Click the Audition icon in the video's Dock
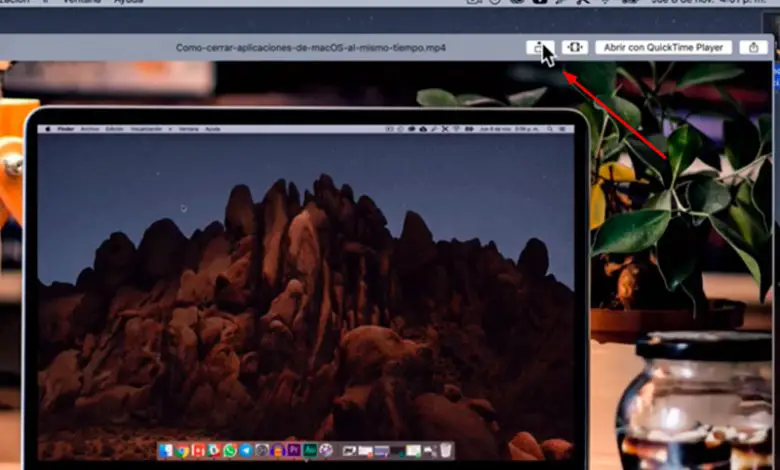The height and width of the screenshot is (470, 780). point(310,450)
